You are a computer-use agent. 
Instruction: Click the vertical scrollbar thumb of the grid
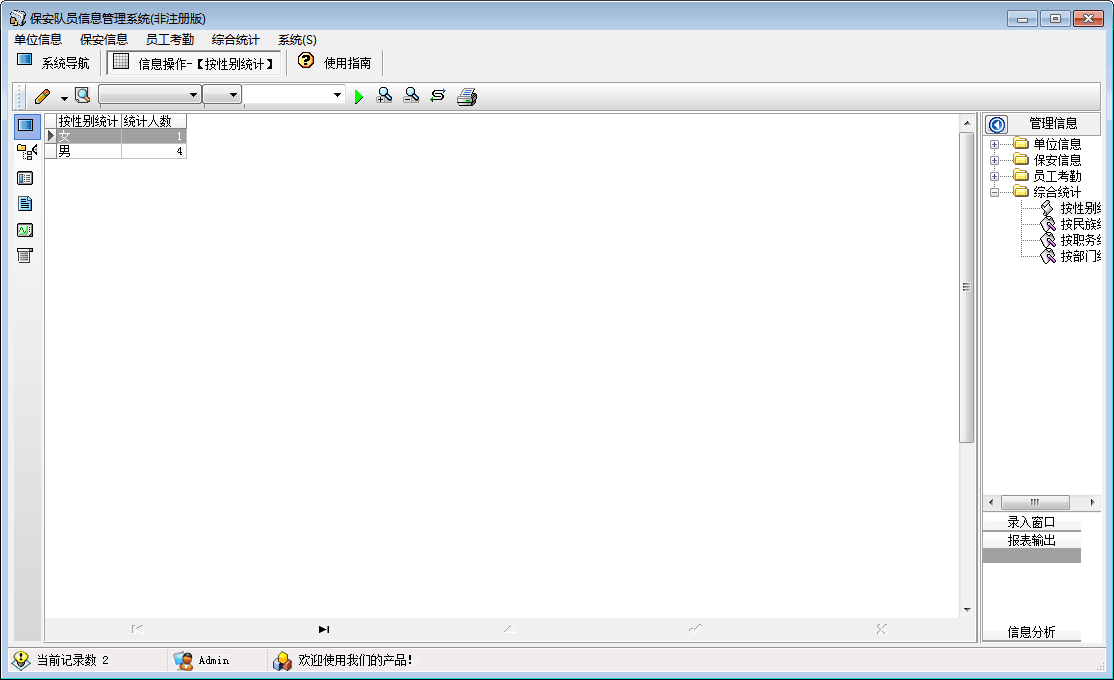click(x=966, y=287)
